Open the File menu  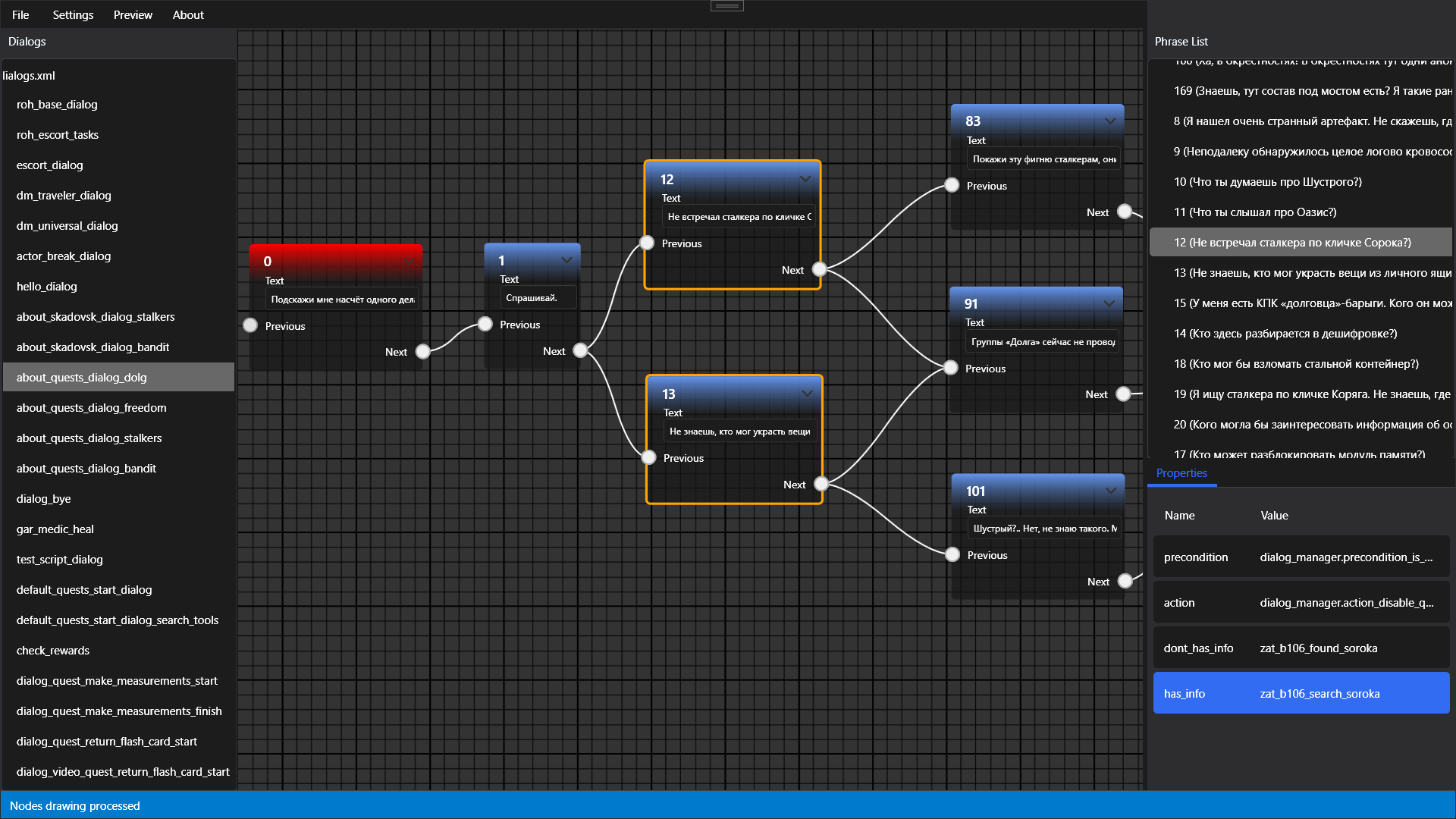[x=18, y=14]
